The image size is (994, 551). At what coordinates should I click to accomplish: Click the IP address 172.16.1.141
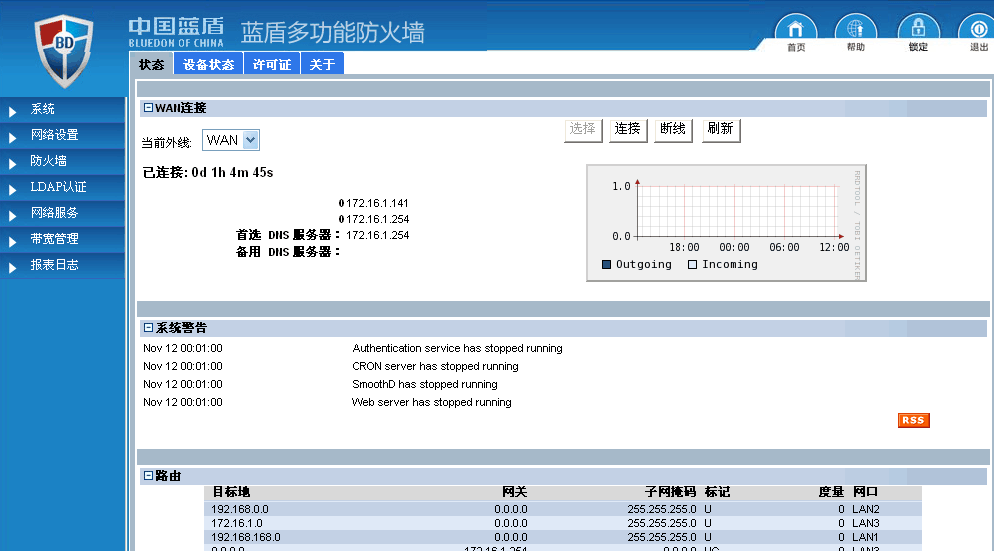pos(377,204)
